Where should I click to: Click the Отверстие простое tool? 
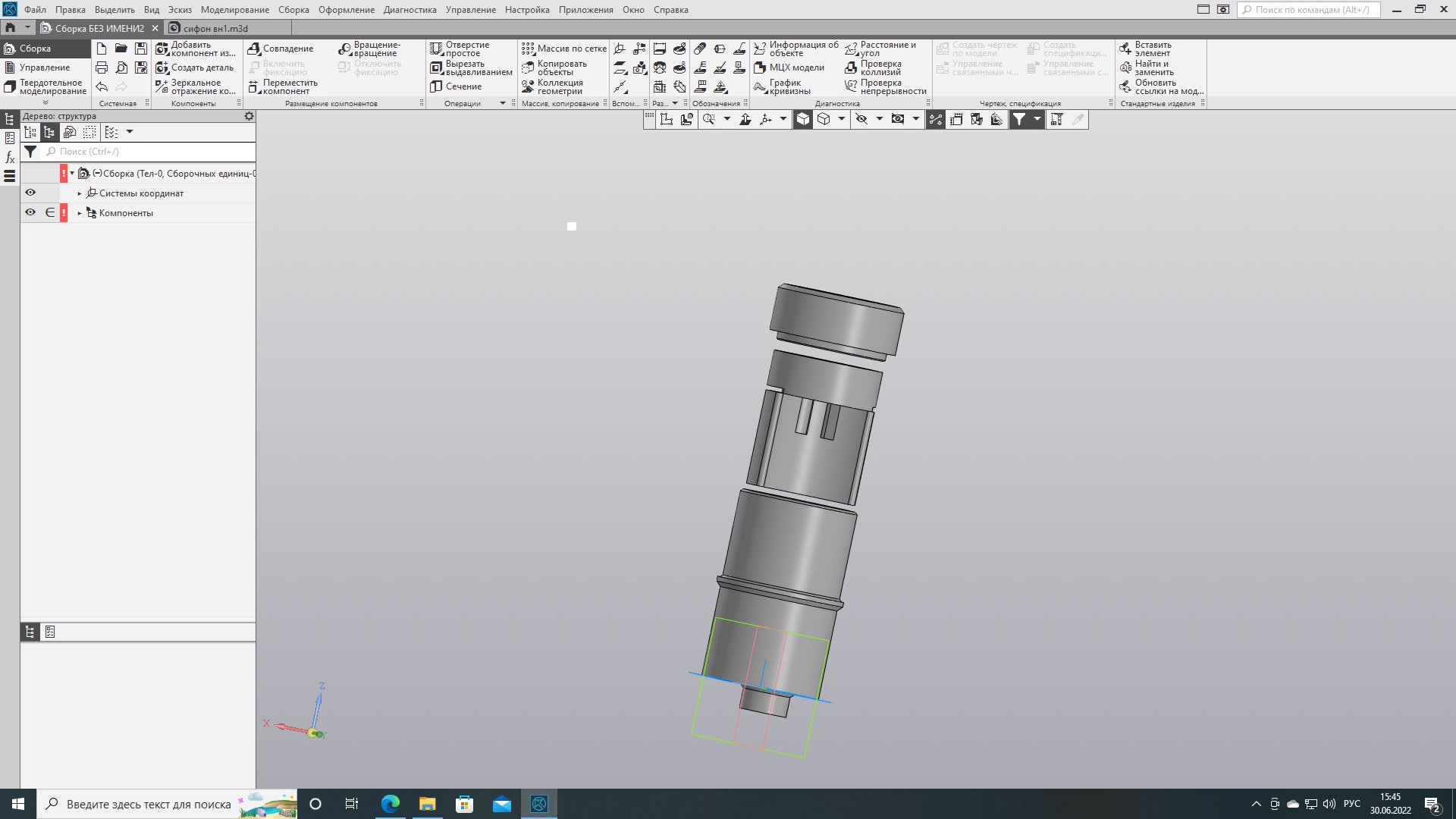(x=460, y=49)
